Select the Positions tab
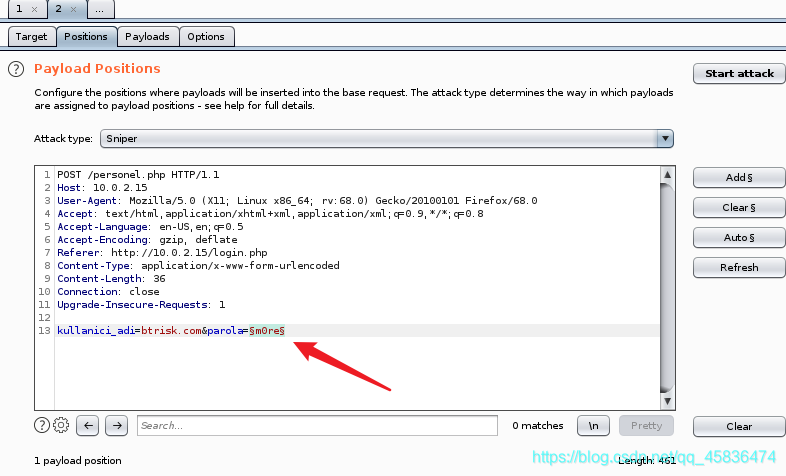The height and width of the screenshot is (476, 786). tap(86, 37)
